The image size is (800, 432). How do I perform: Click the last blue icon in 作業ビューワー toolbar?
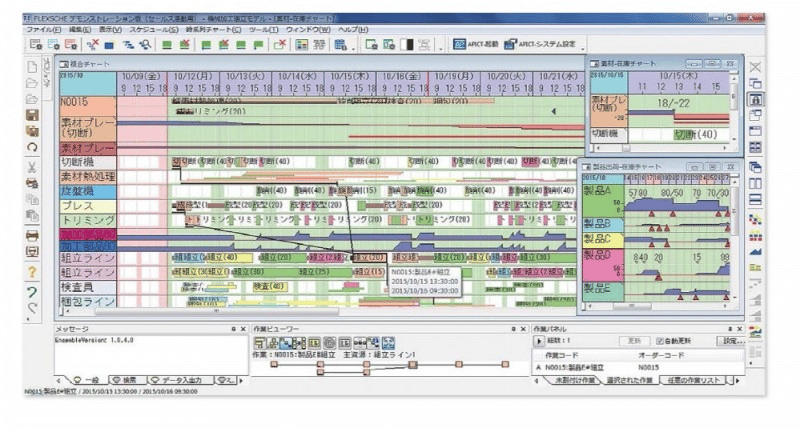tap(389, 343)
